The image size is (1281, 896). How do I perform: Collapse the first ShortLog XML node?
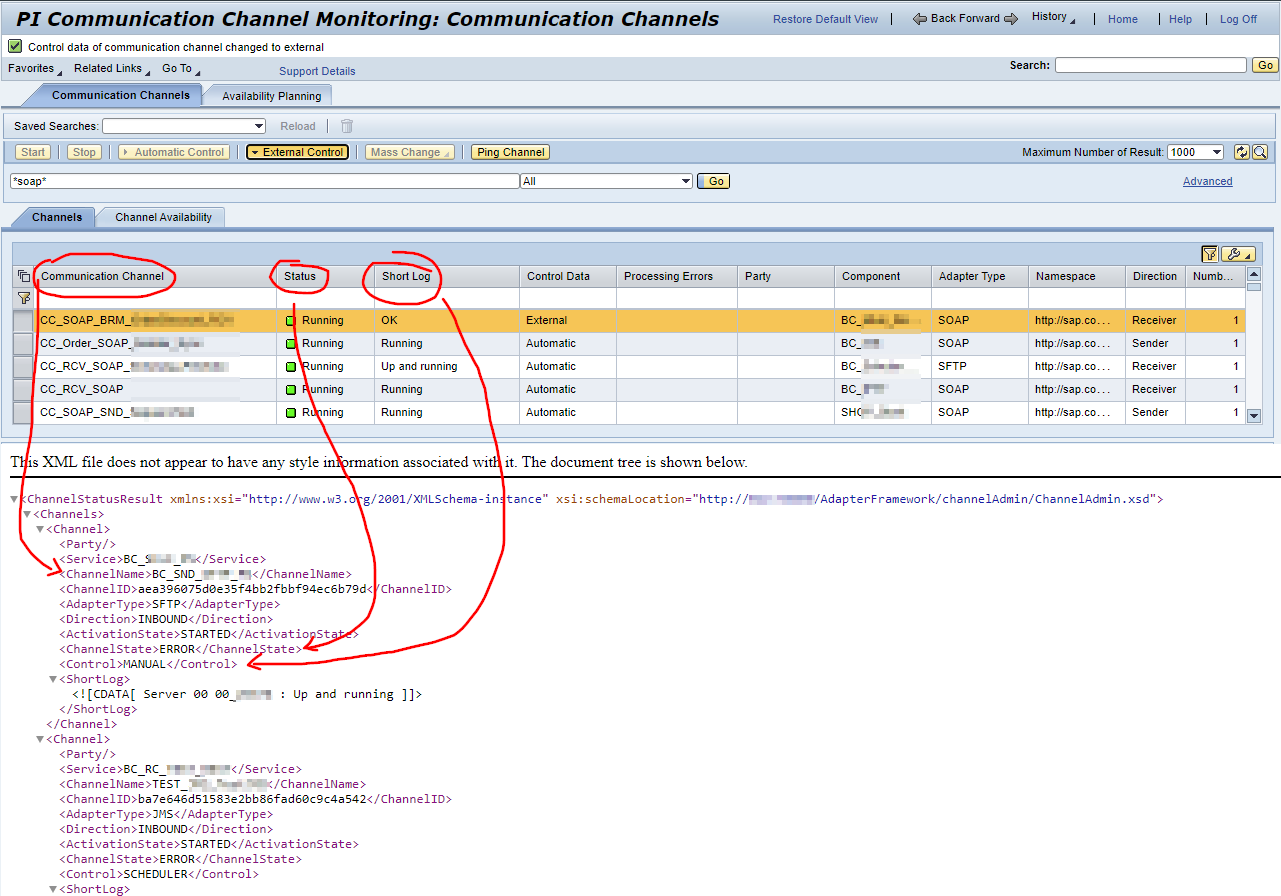54,679
